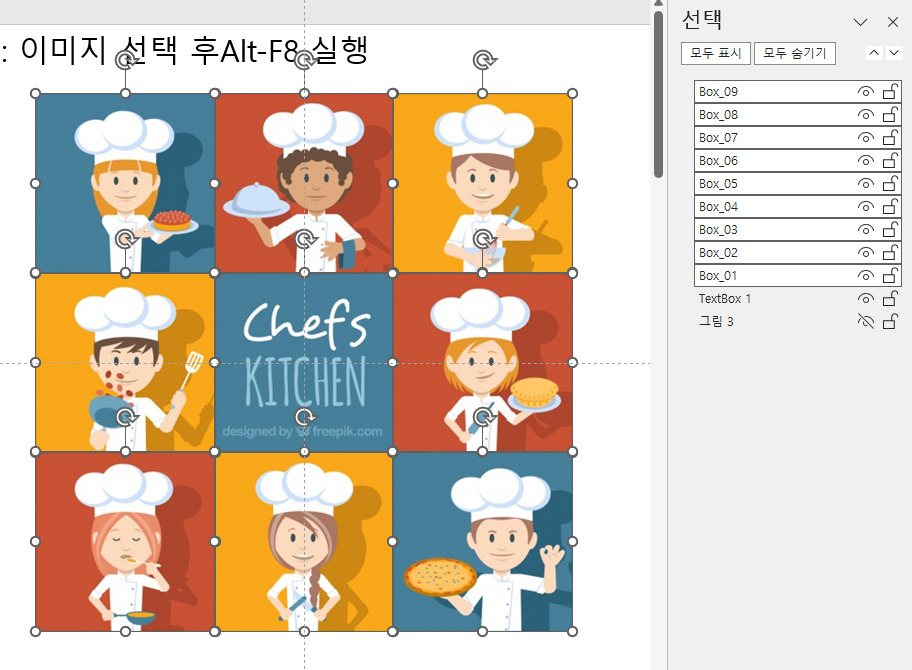Image resolution: width=912 pixels, height=670 pixels.
Task: Hide Box_02 using its eye icon
Action: [x=865, y=252]
